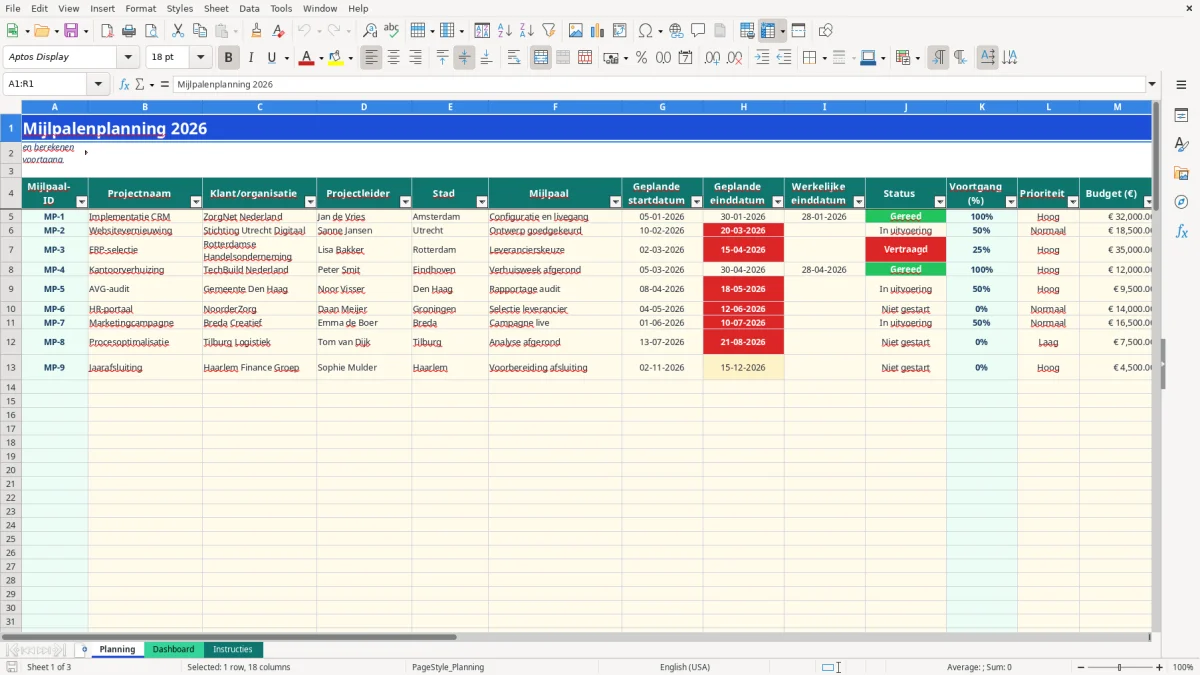Toggle Wrap Text
This screenshot has height=675, width=1200.
(x=514, y=58)
